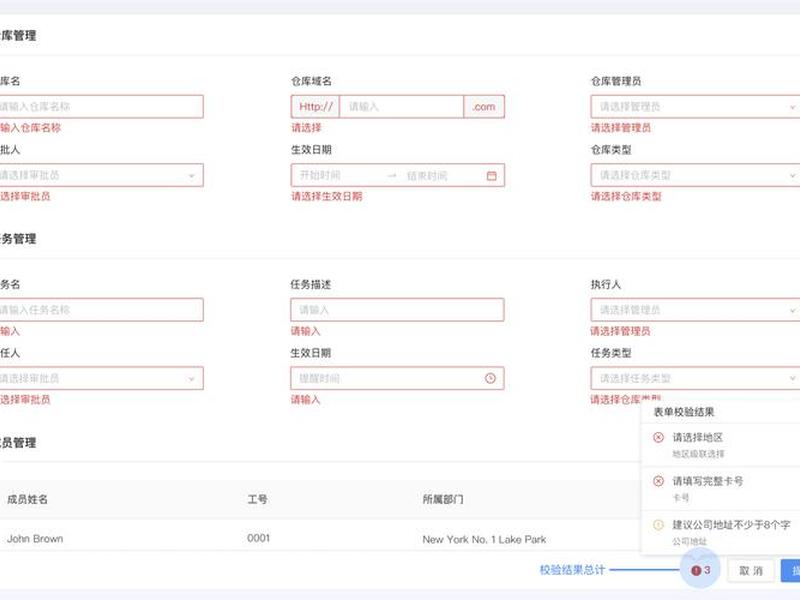
Task: Open the 仓库管理员 dropdown
Action: (x=695, y=107)
